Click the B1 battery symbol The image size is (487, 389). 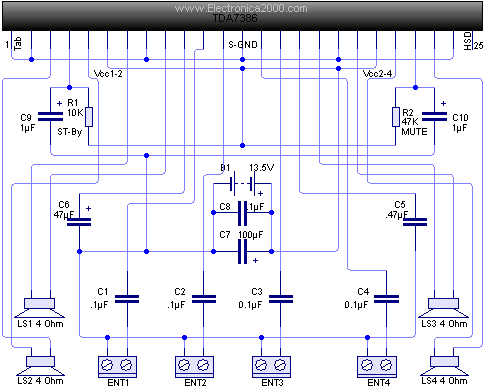click(x=243, y=184)
